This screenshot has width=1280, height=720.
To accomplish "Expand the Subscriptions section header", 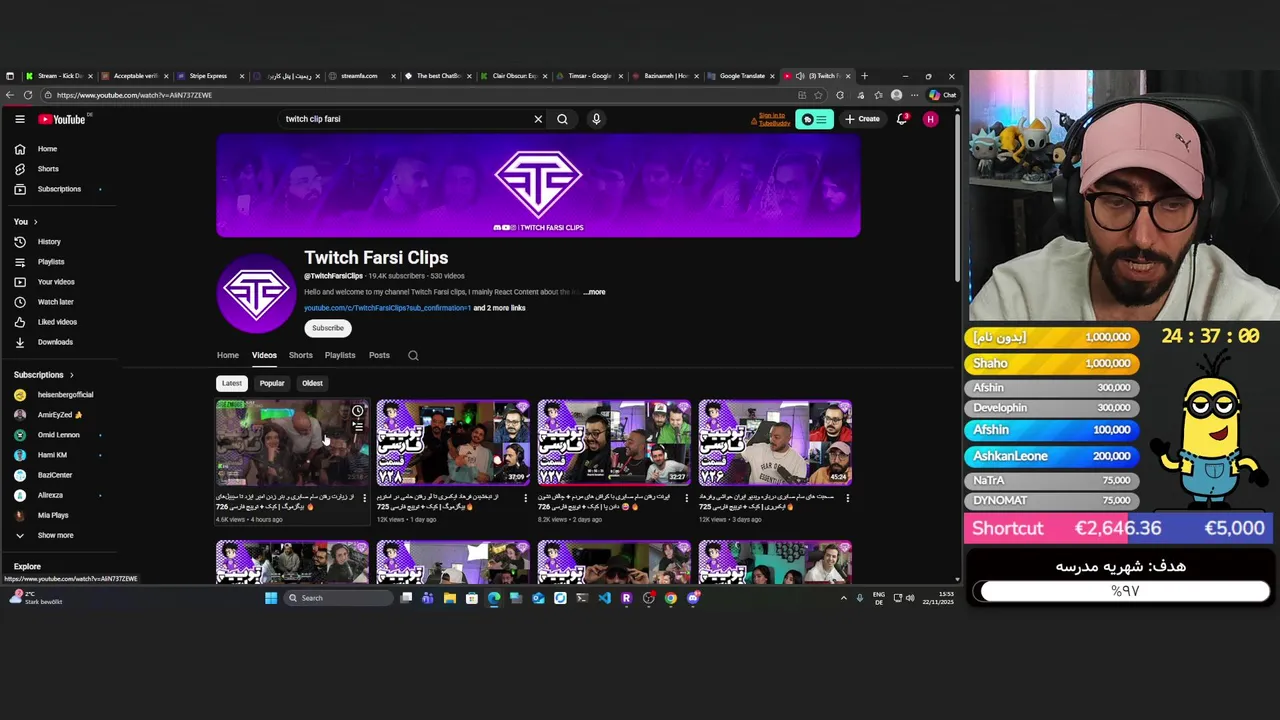I will point(44,375).
